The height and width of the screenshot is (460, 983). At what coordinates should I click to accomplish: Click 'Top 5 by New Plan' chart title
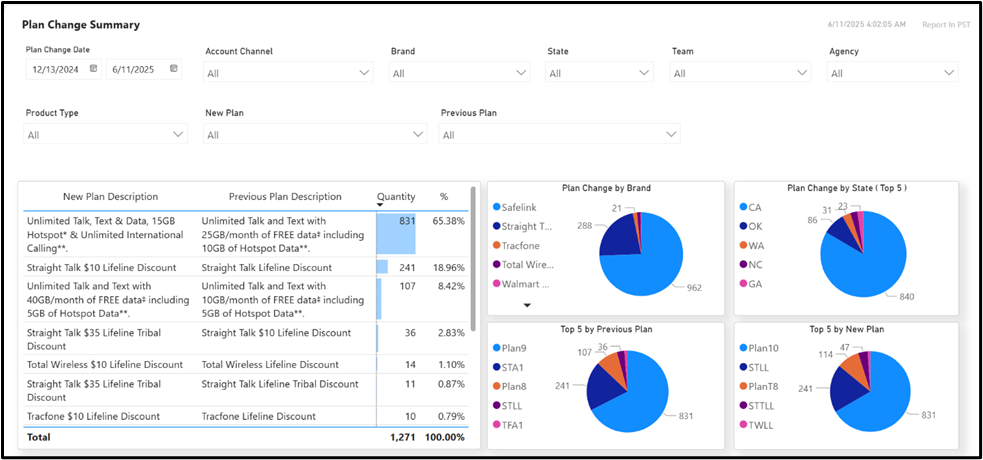[x=846, y=328]
